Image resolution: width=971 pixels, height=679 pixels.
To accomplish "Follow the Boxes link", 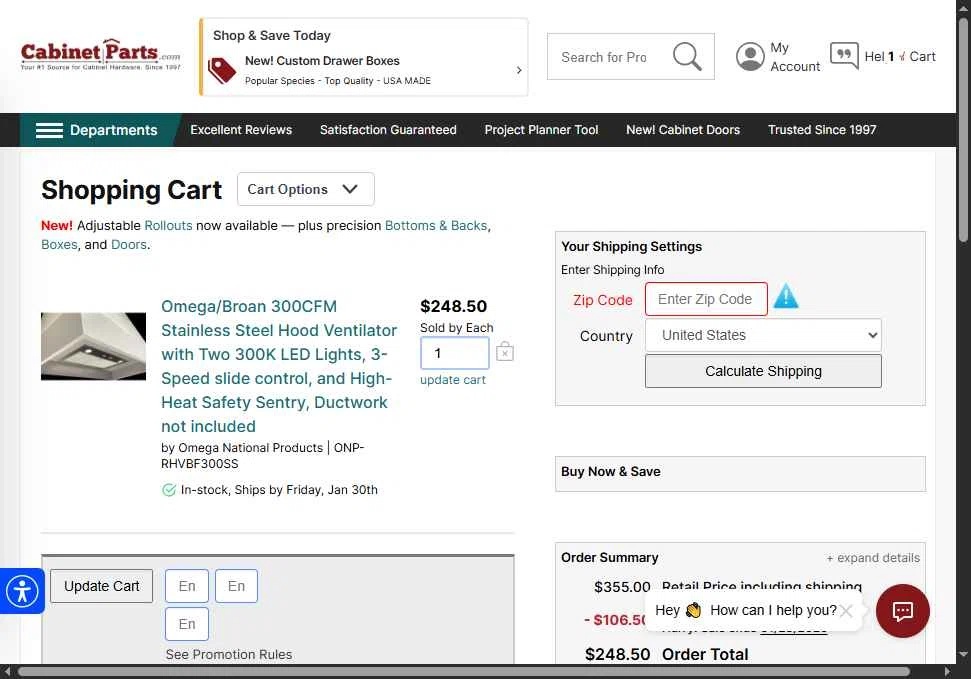I will (59, 245).
